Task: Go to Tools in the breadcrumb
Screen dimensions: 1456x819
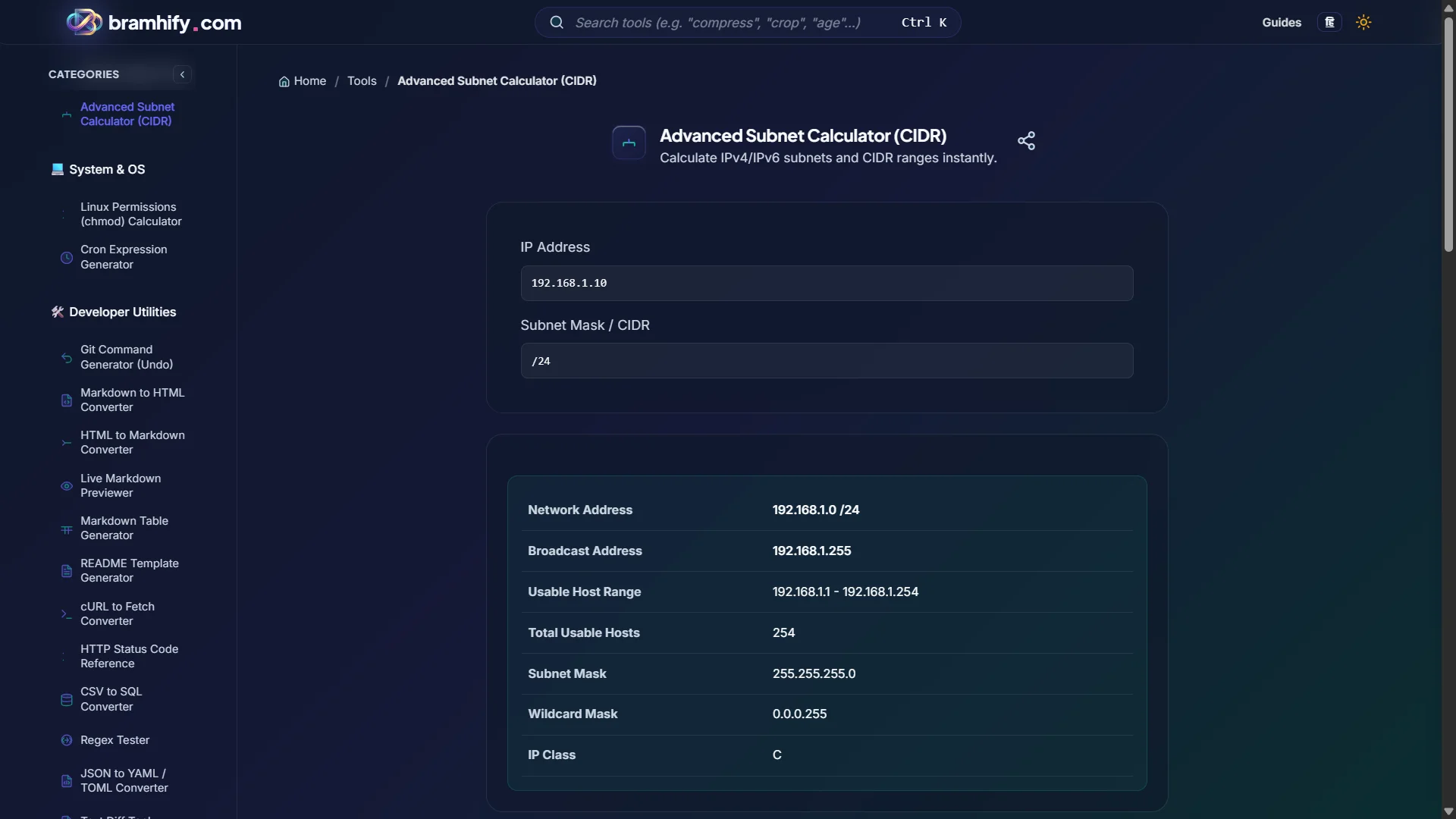Action: (362, 81)
